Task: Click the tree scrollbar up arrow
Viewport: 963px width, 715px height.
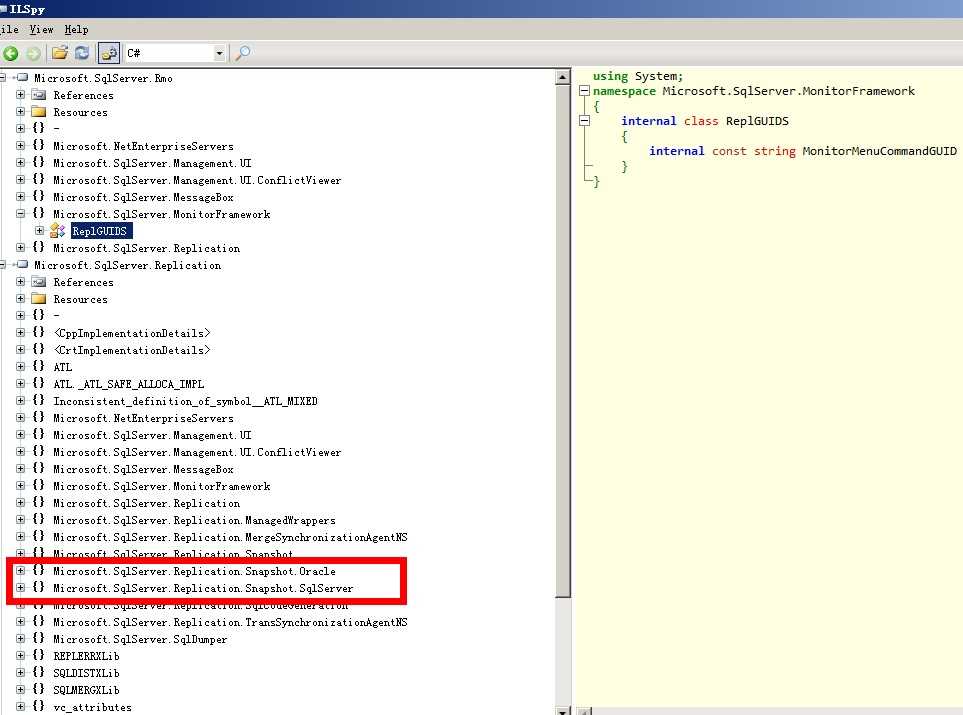Action: click(x=563, y=77)
